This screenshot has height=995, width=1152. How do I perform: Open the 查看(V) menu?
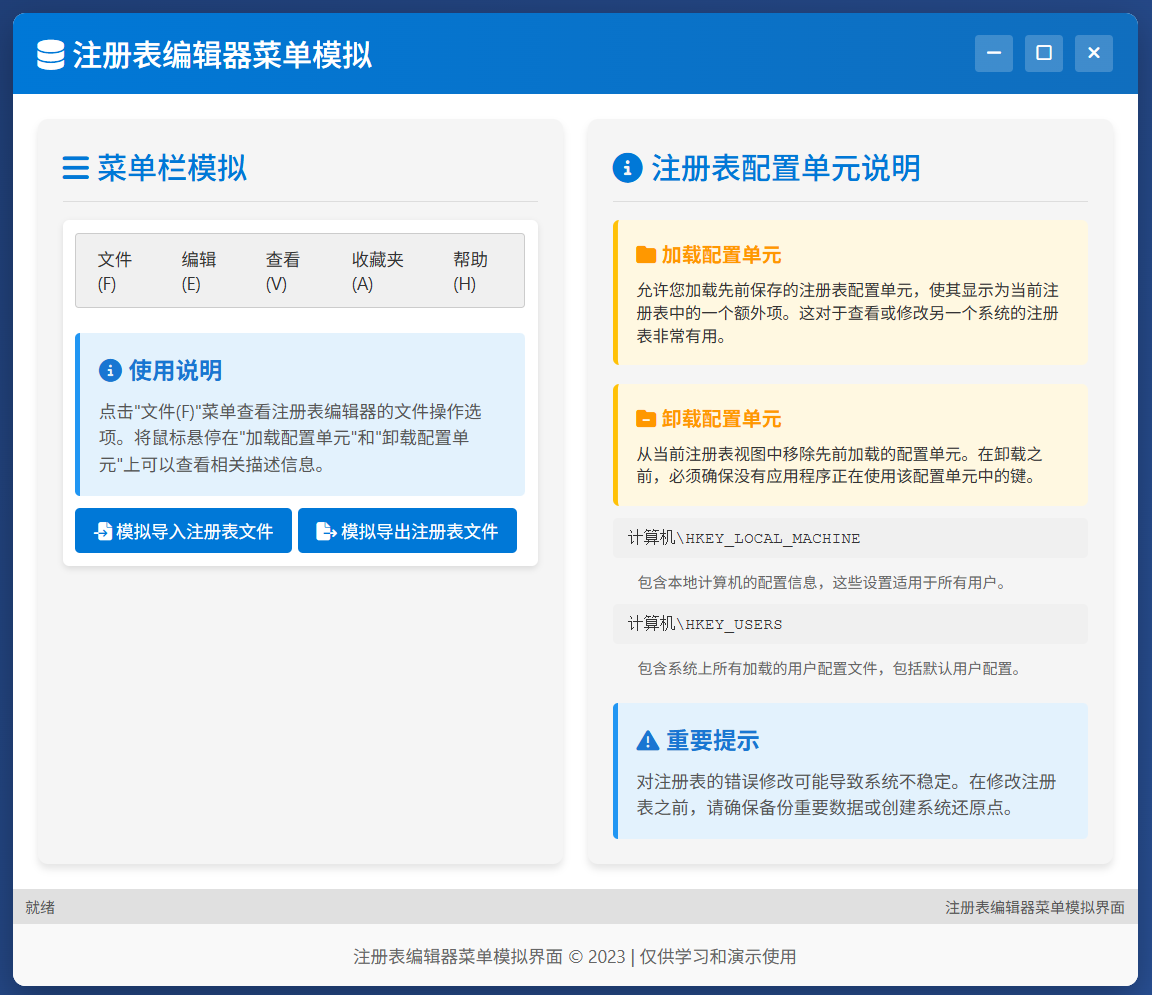[x=283, y=271]
